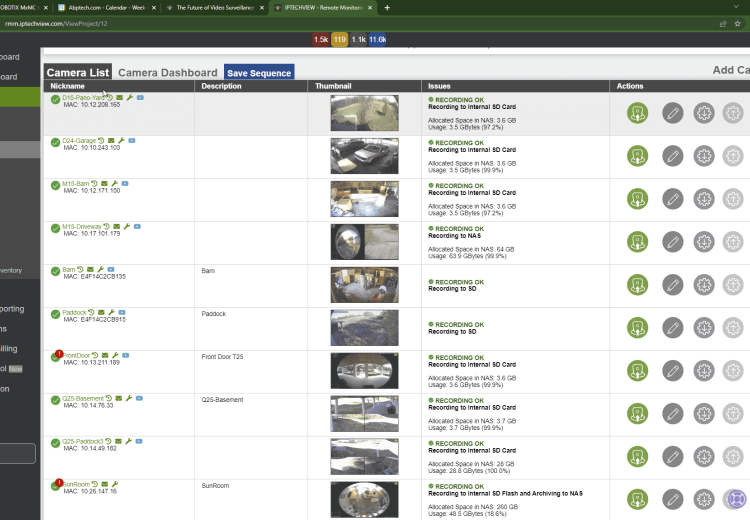Click the red alert badge on SunRoom
The height and width of the screenshot is (520, 750).
pyautogui.click(x=60, y=482)
